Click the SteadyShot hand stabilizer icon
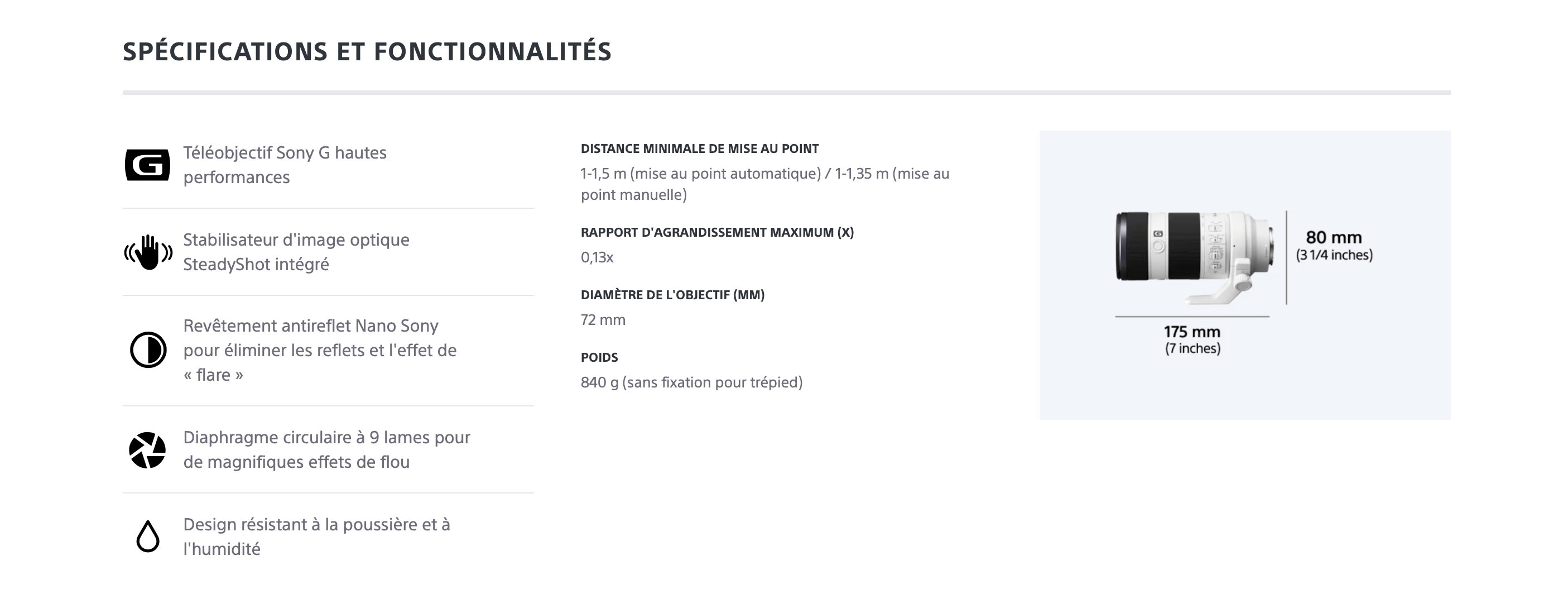Viewport: 1568px width, 613px height. click(x=148, y=252)
